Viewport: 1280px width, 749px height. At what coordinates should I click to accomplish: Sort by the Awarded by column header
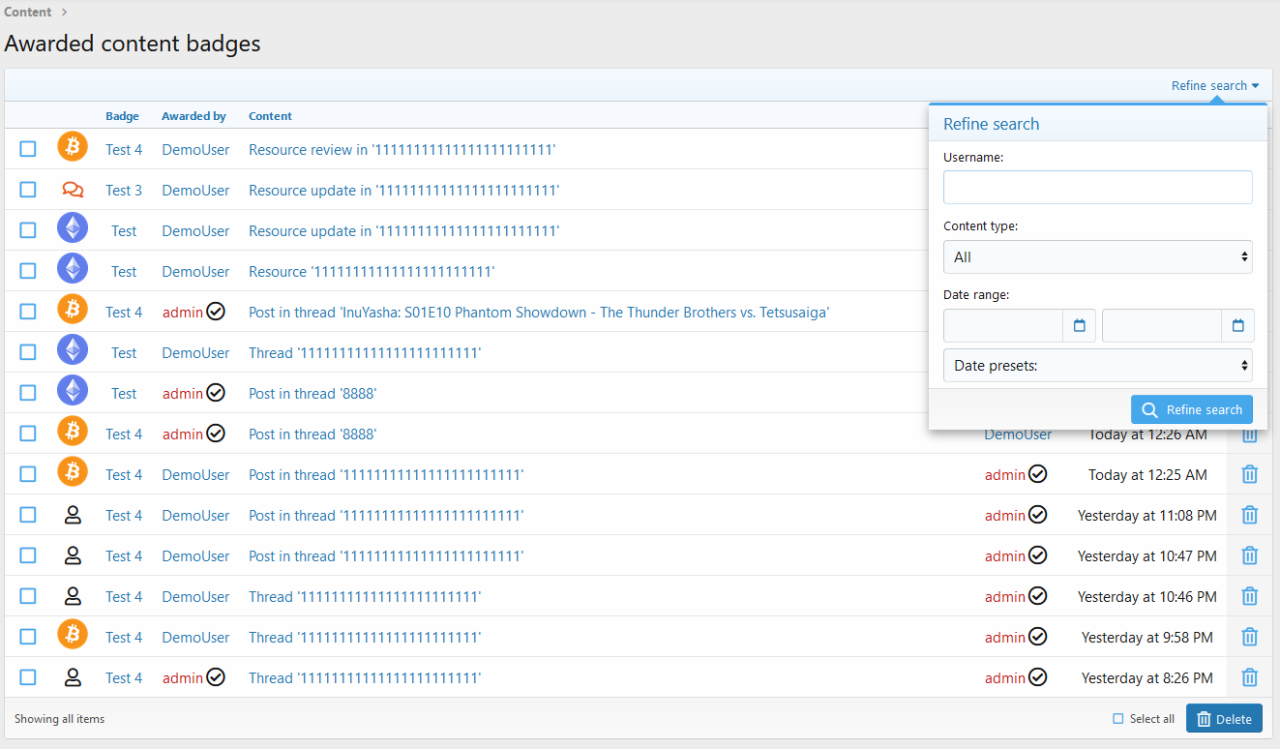[194, 116]
